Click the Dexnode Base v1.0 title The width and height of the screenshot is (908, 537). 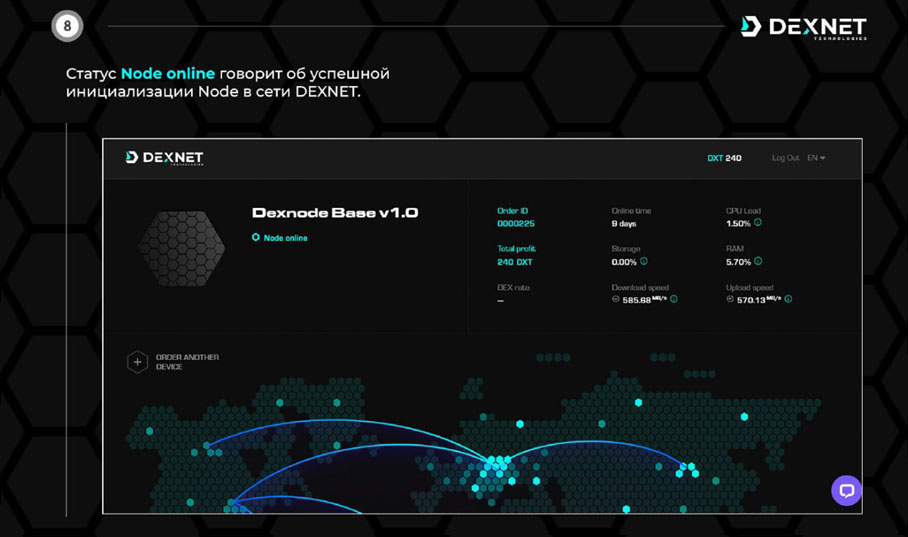pyautogui.click(x=335, y=213)
